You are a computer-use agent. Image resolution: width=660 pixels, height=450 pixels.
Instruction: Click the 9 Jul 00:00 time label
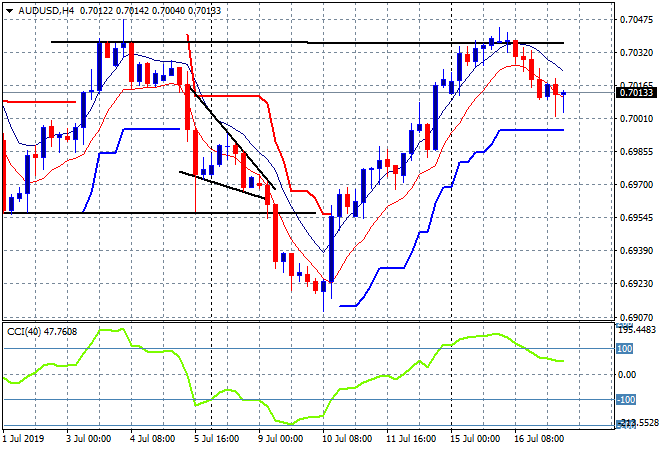click(280, 439)
